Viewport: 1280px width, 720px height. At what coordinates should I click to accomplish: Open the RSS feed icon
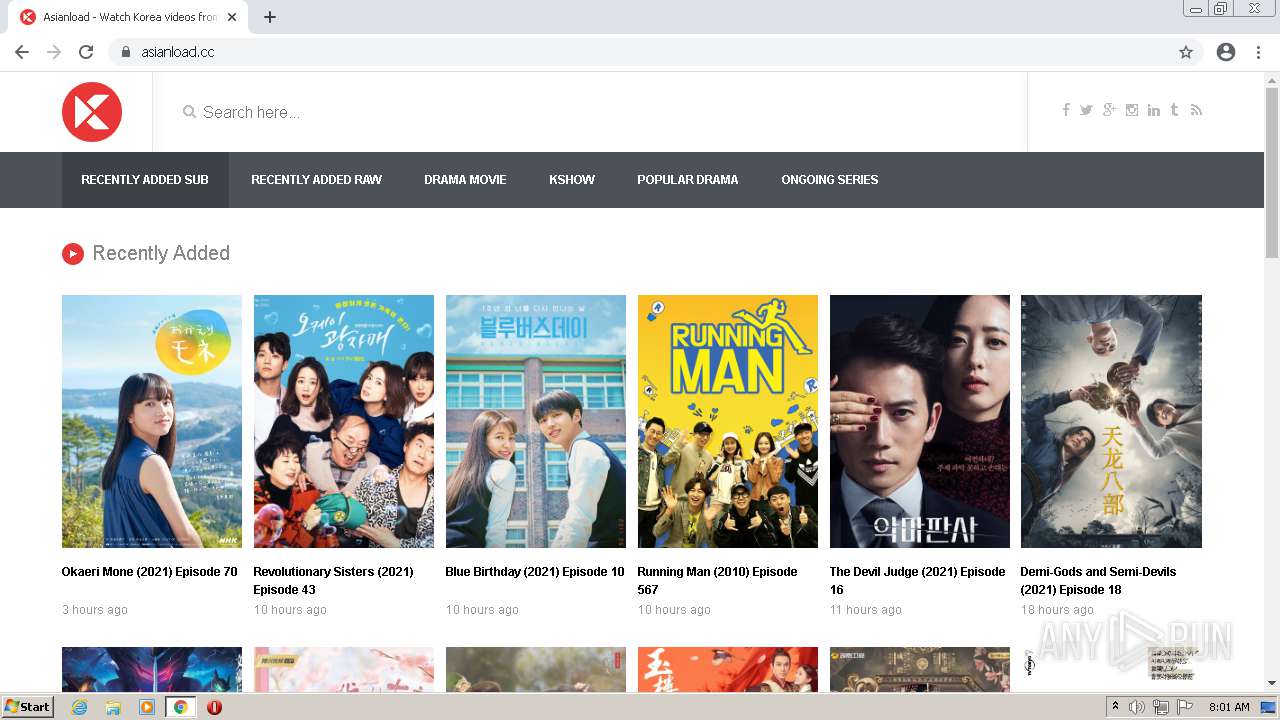click(x=1196, y=110)
